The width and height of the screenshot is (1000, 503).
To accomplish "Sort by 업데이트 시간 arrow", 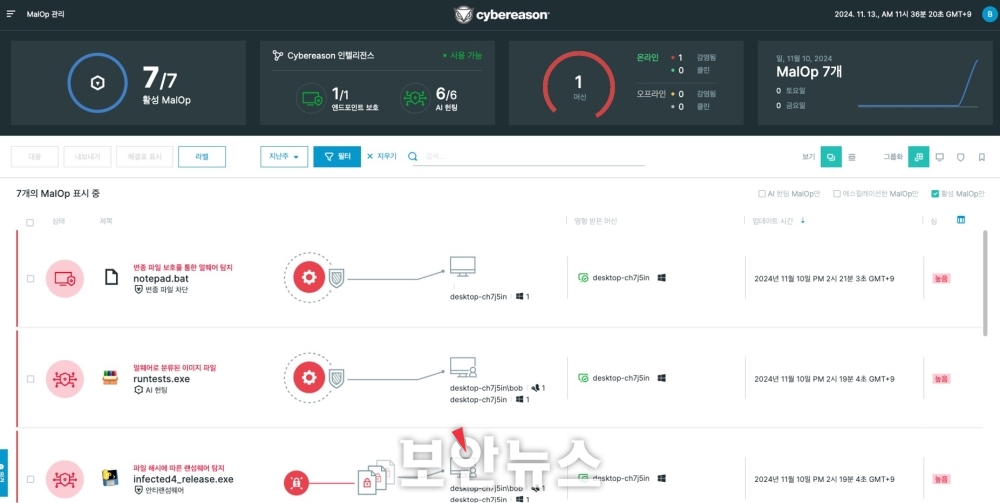I will pos(803,221).
